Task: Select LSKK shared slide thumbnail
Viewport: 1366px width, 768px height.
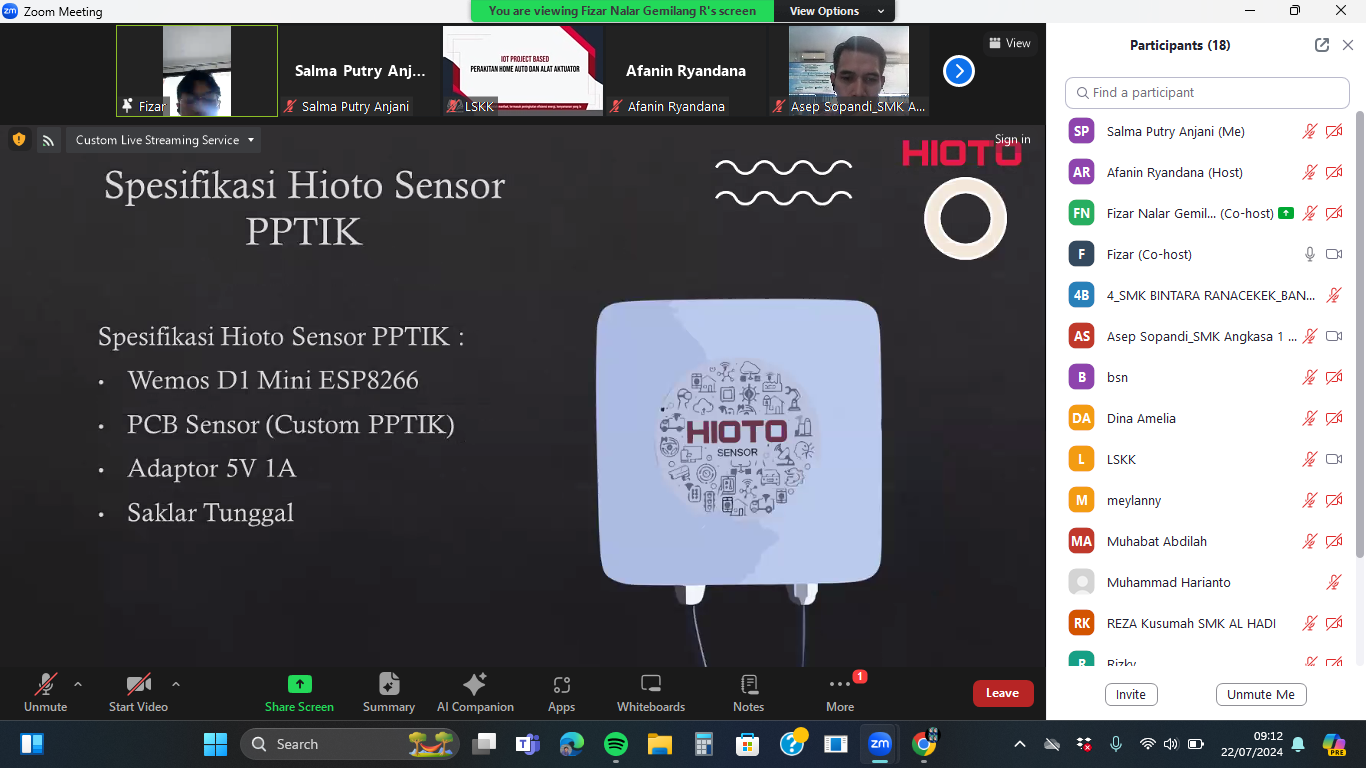Action: [523, 71]
